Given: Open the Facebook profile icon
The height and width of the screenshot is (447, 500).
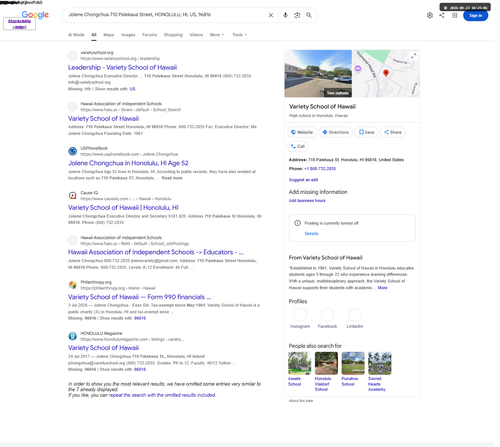Looking at the screenshot, I should tap(327, 314).
